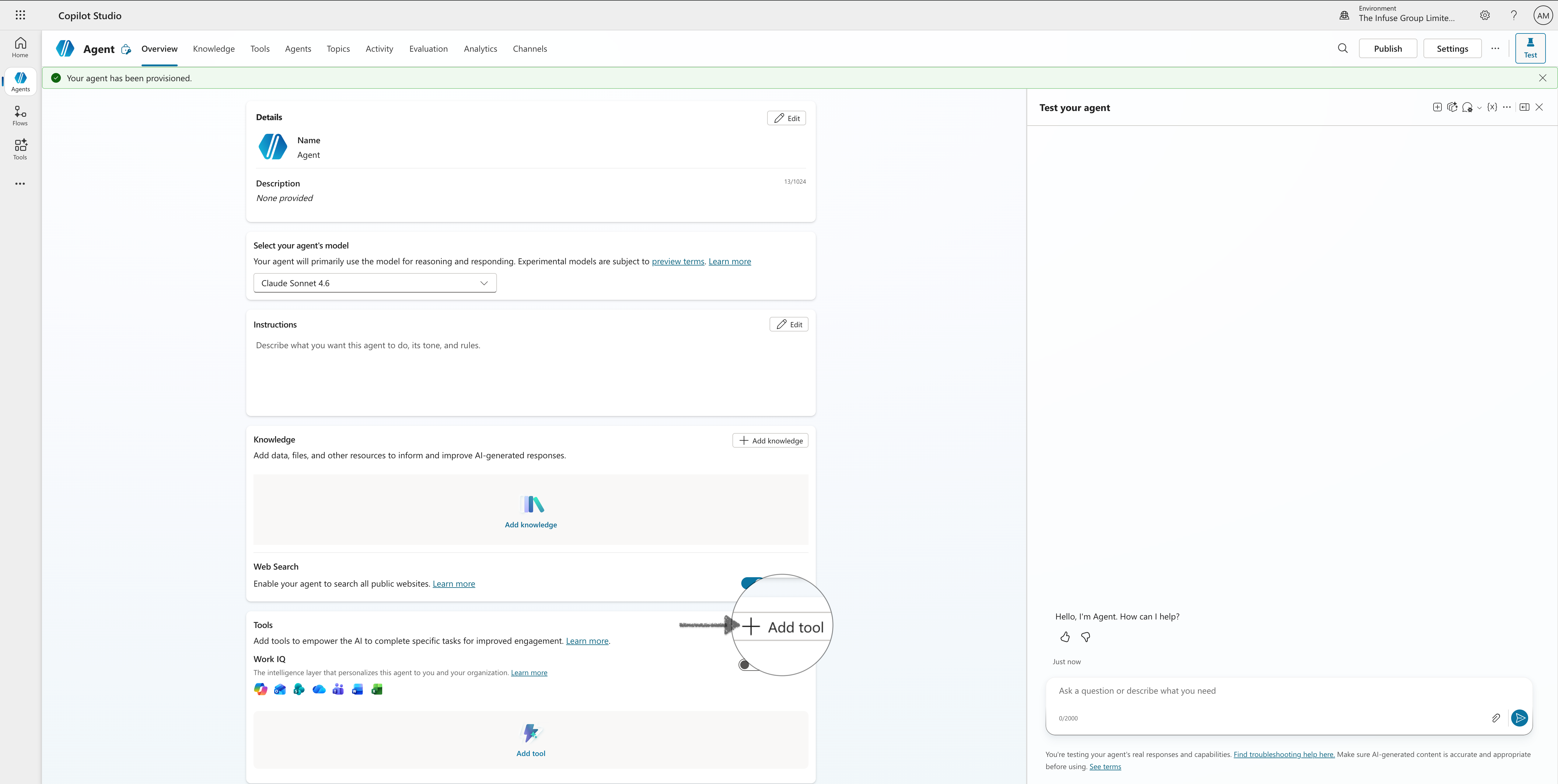This screenshot has height=784, width=1558.
Task: Open Tools in the left sidebar
Action: click(20, 150)
